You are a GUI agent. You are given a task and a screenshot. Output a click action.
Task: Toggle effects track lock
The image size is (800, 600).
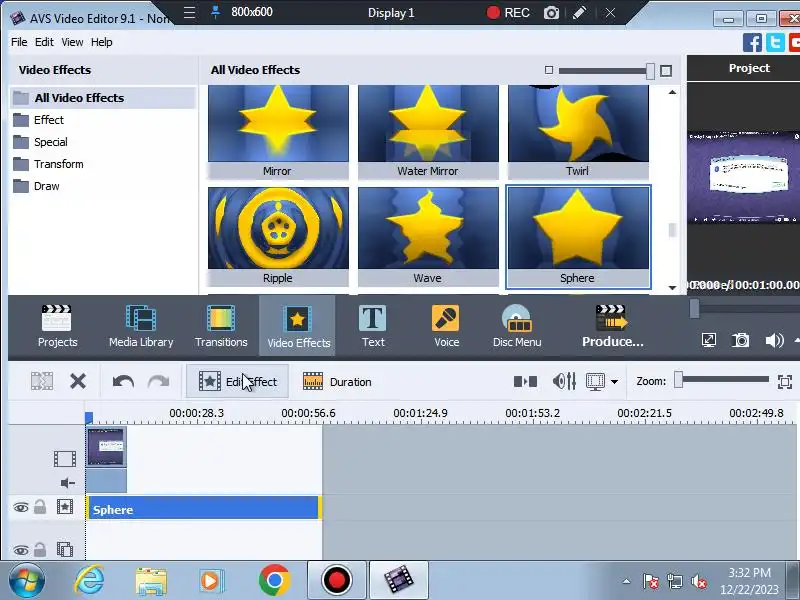click(40, 507)
